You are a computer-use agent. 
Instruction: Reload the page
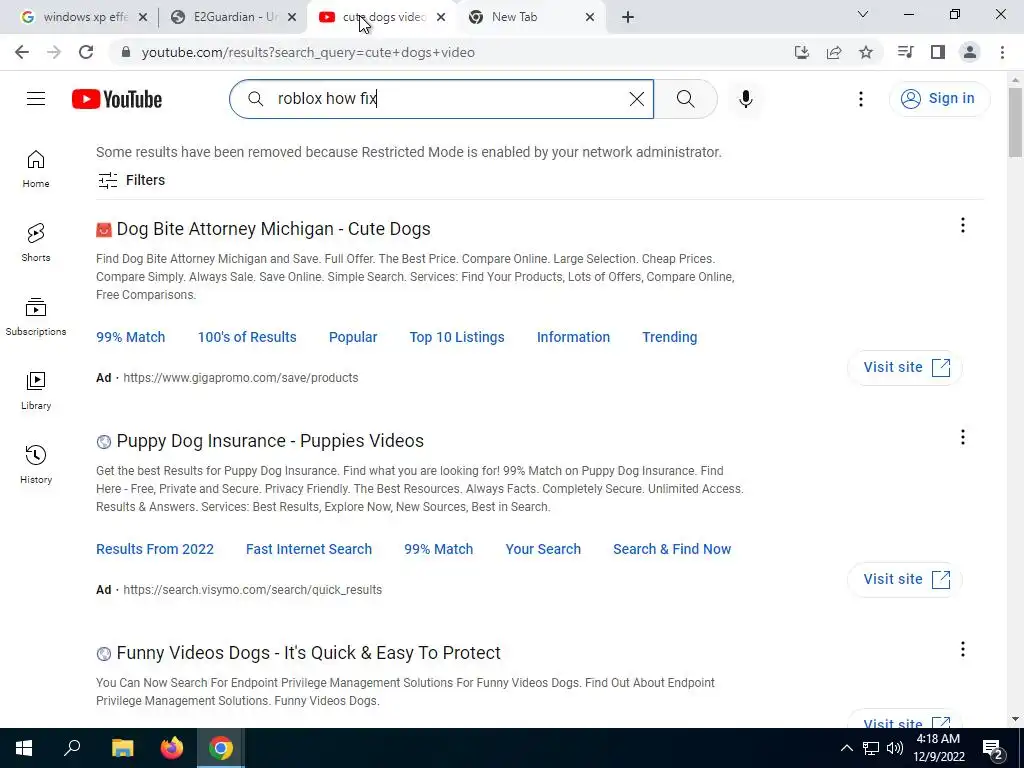coord(86,52)
